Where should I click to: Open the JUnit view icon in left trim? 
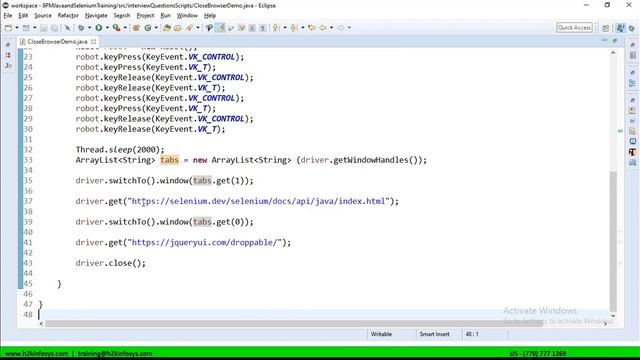click(8, 66)
